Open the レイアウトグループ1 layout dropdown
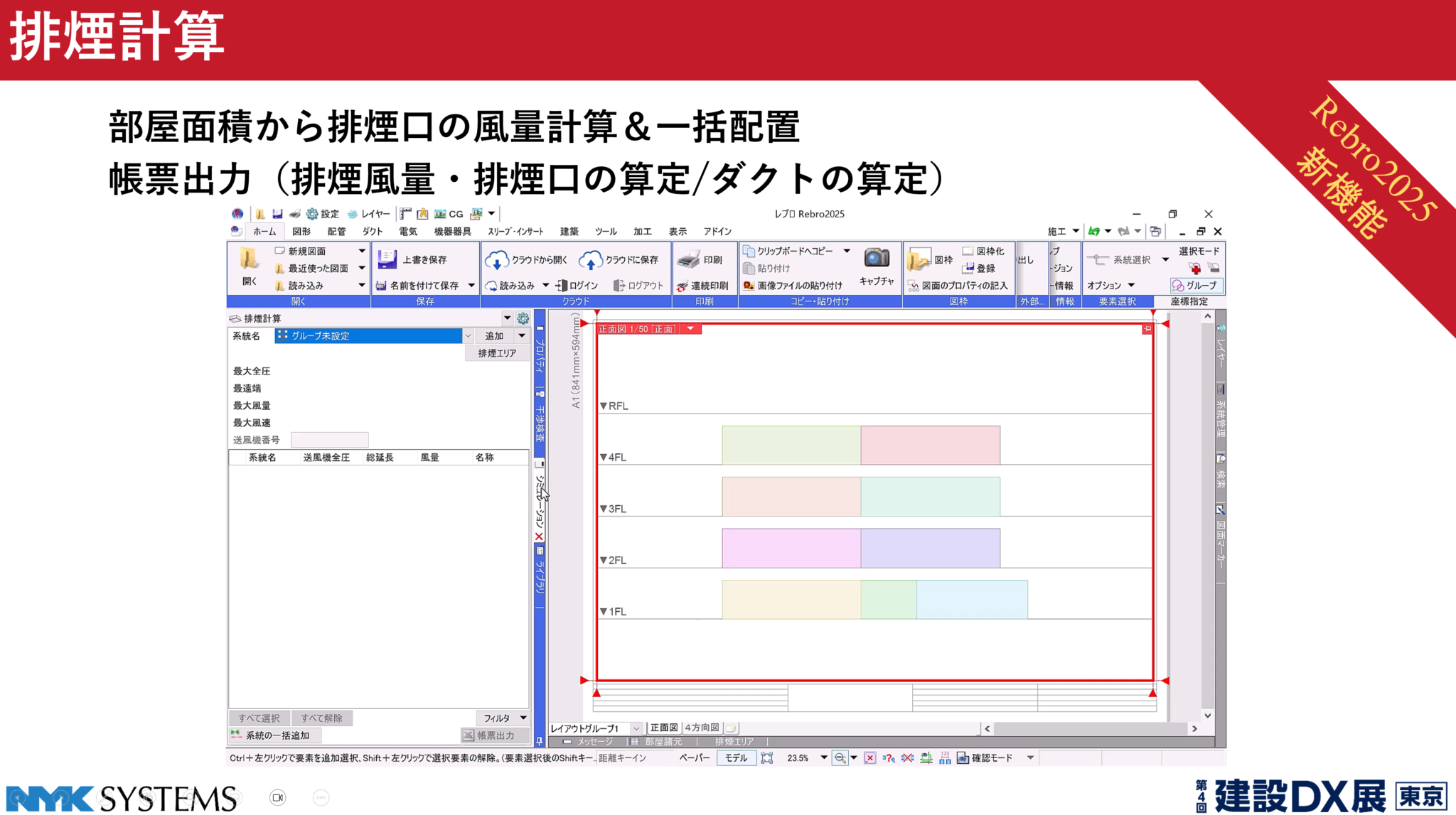Image resolution: width=1456 pixels, height=815 pixels. coord(636,728)
